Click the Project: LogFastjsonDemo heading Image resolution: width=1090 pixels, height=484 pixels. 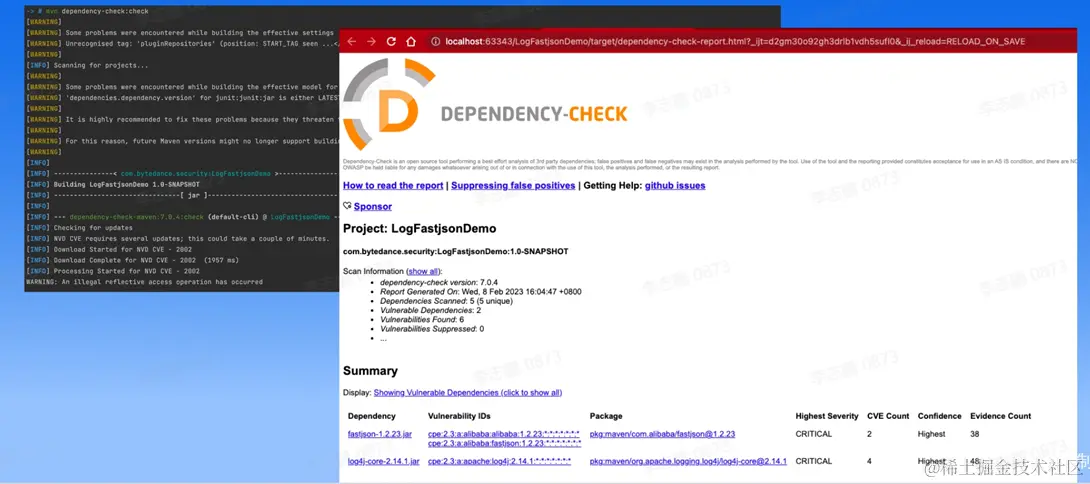point(420,228)
